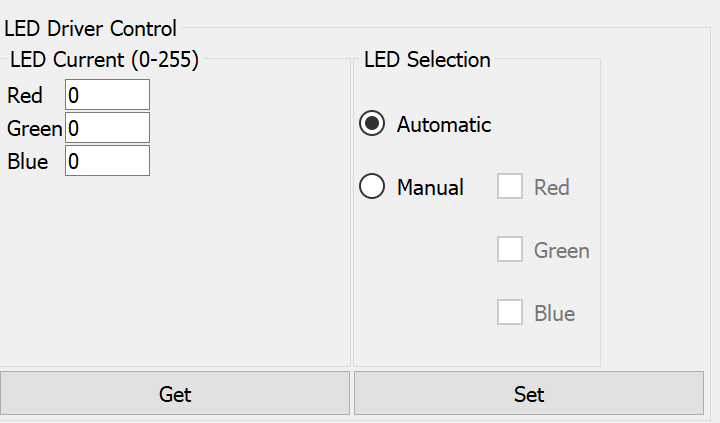Enable the Green LED selection checkbox
This screenshot has height=423, width=720.
tap(510, 250)
